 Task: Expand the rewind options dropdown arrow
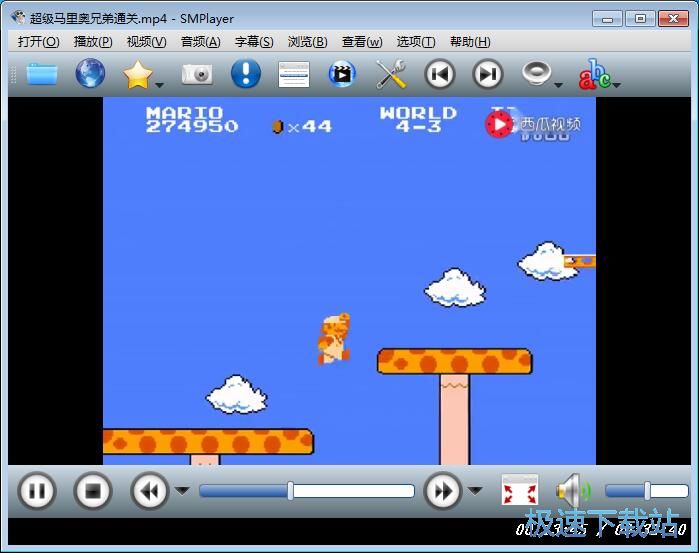(x=182, y=491)
